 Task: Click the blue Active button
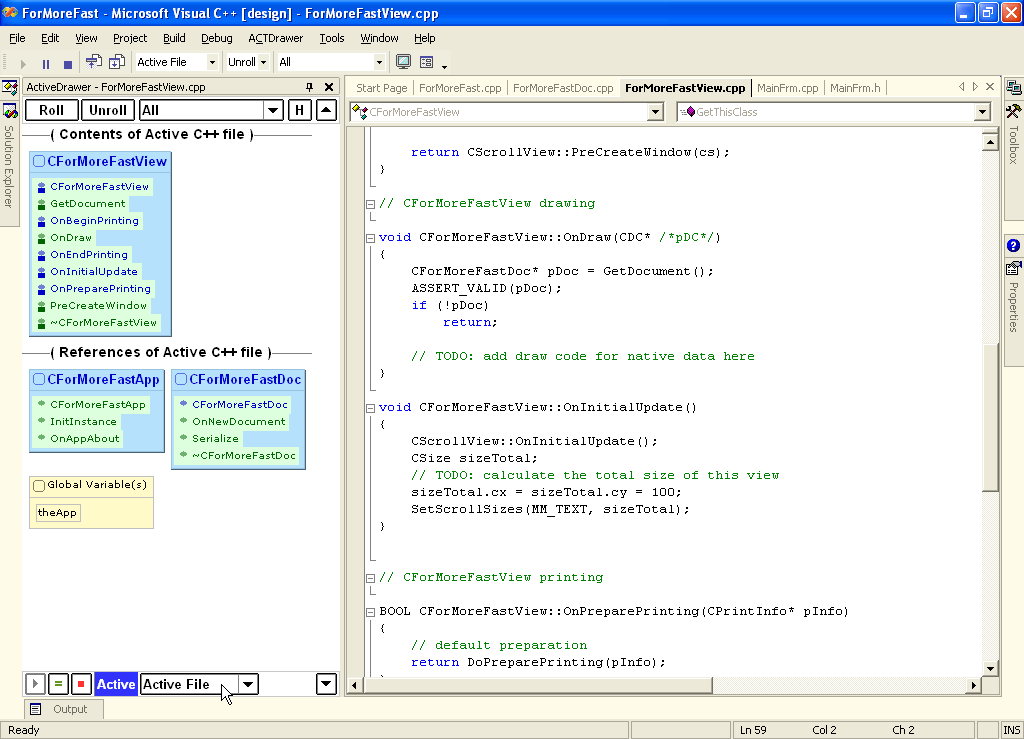116,684
